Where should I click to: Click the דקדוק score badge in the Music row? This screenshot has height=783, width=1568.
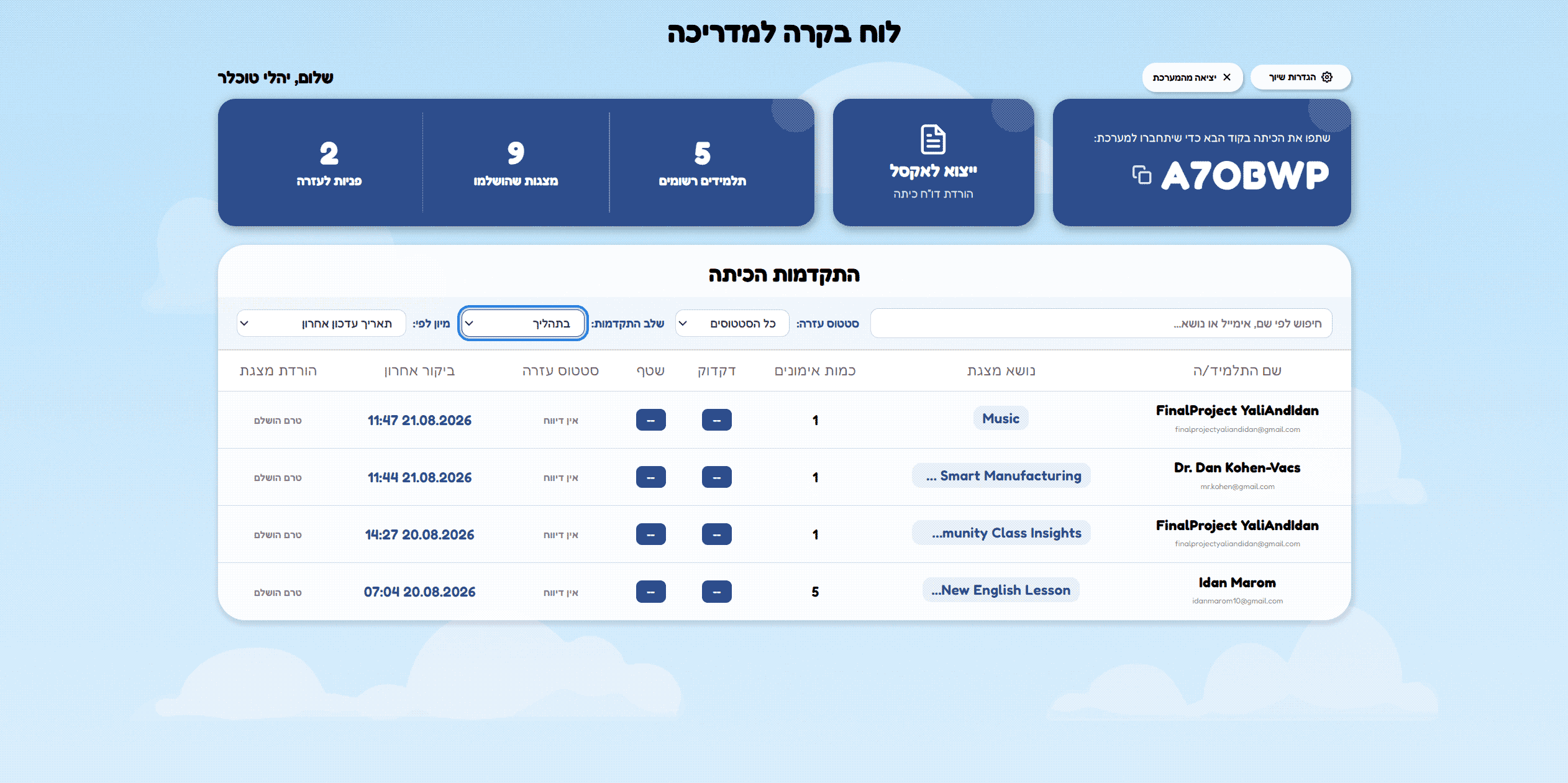pyautogui.click(x=717, y=420)
